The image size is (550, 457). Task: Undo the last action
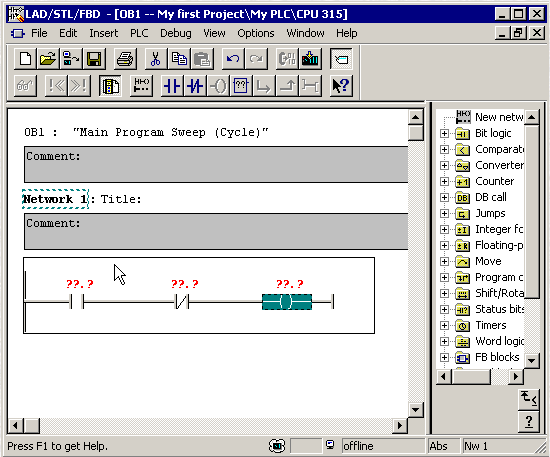(x=233, y=59)
